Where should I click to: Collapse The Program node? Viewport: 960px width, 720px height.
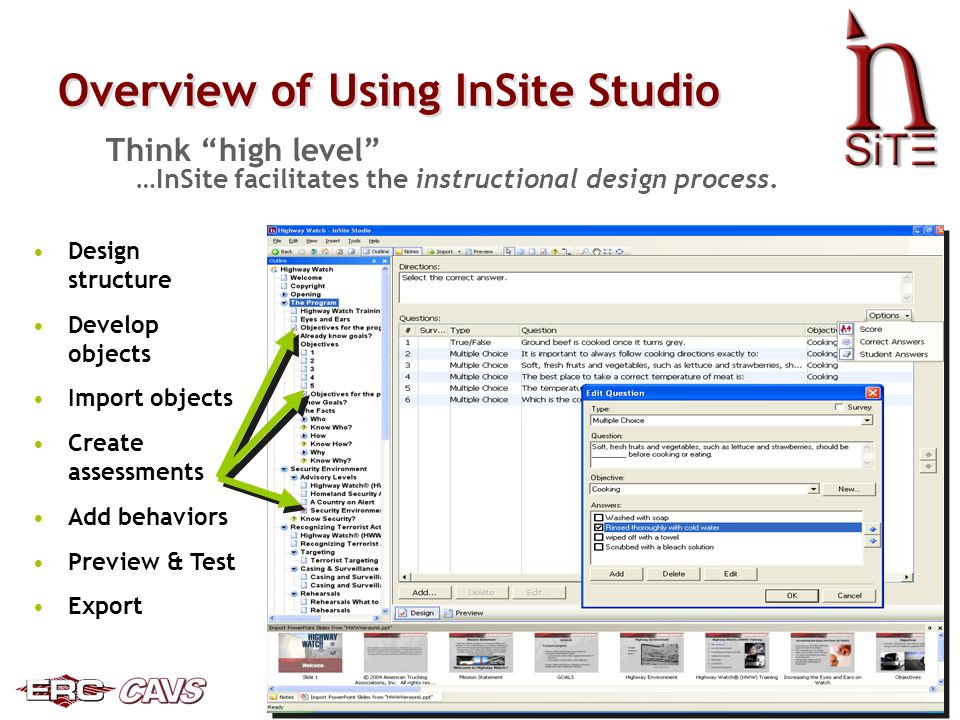(x=284, y=302)
